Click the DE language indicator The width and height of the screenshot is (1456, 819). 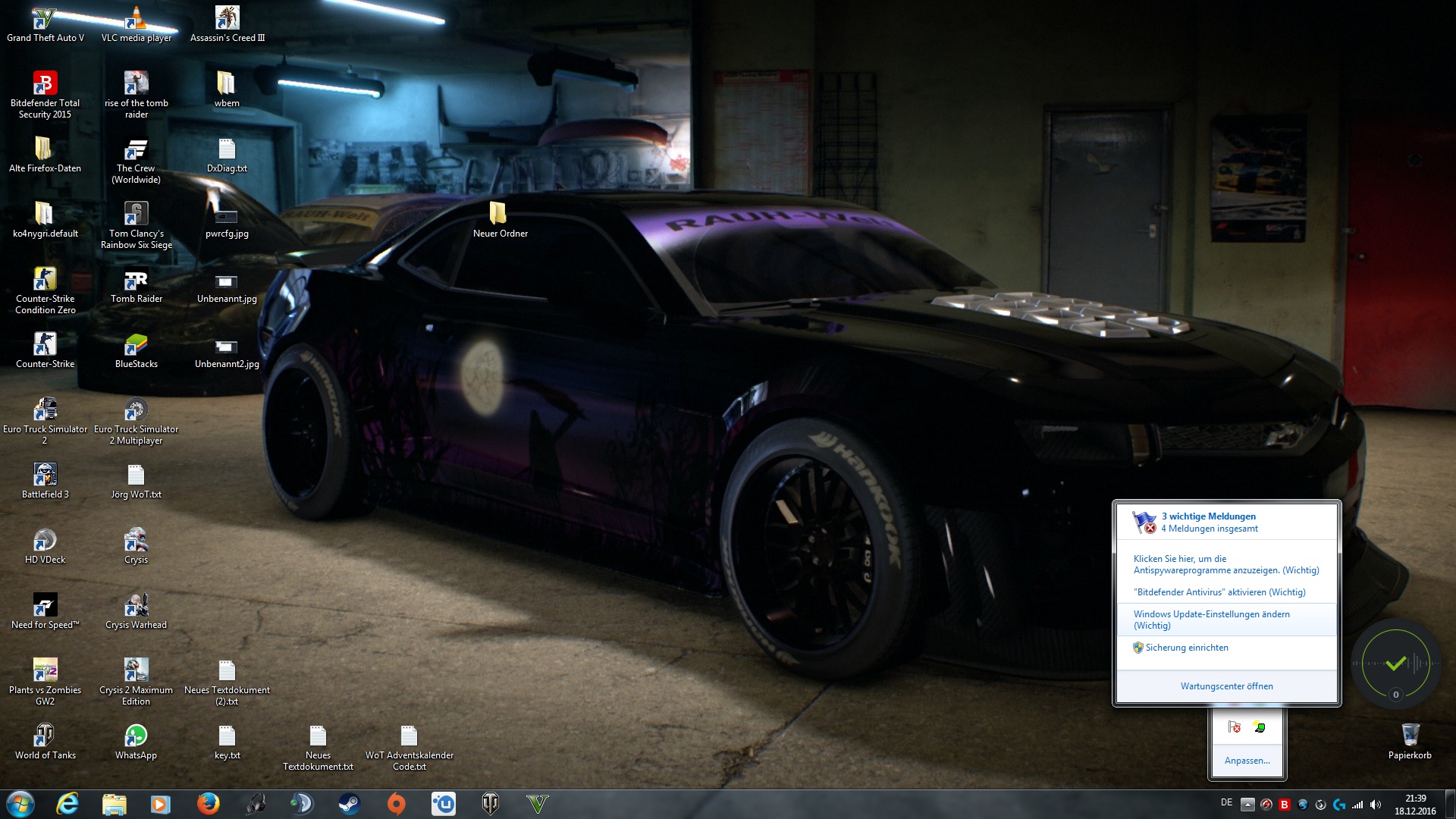pyautogui.click(x=1226, y=802)
